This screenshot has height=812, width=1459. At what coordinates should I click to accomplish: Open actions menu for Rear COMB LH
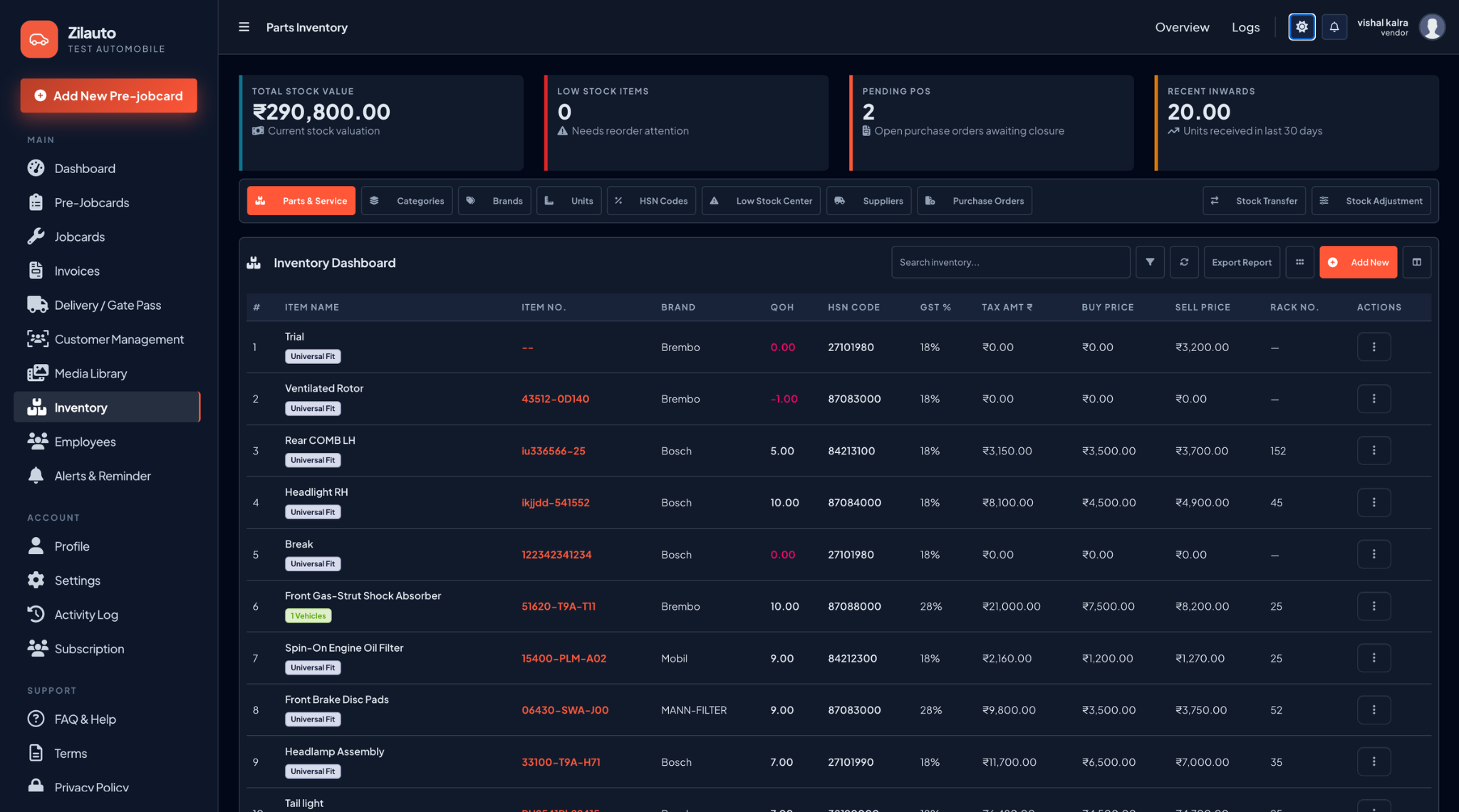point(1374,450)
